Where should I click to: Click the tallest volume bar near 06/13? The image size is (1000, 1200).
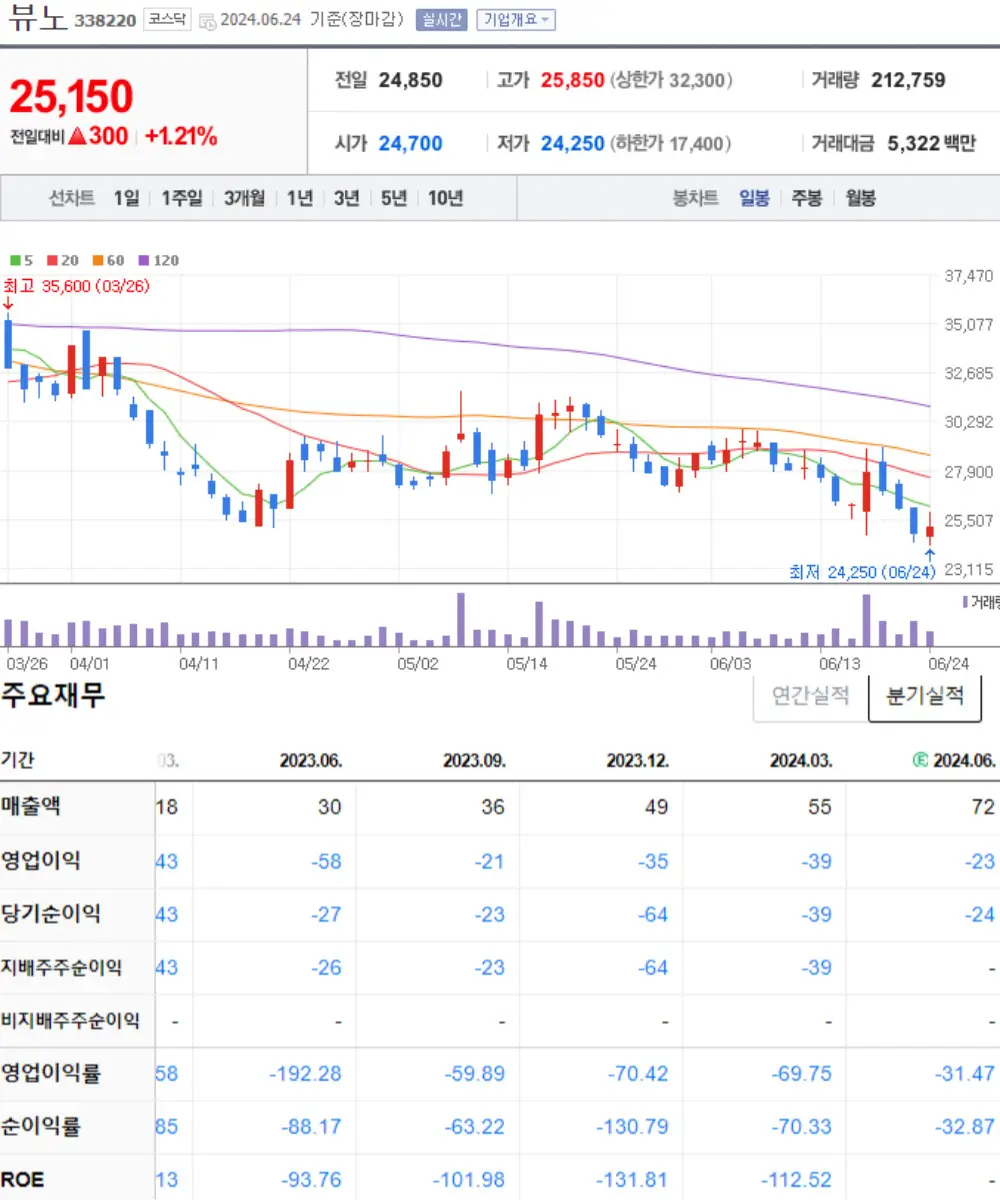click(866, 620)
